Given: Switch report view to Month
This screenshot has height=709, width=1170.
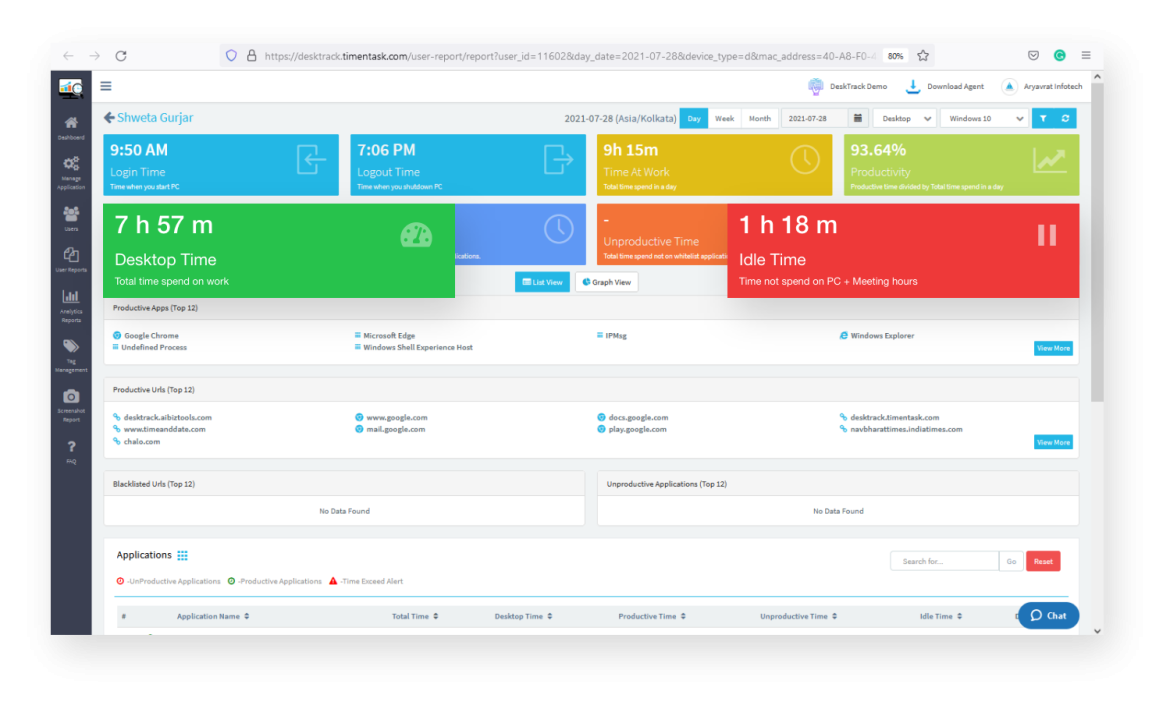Looking at the screenshot, I should 759,118.
